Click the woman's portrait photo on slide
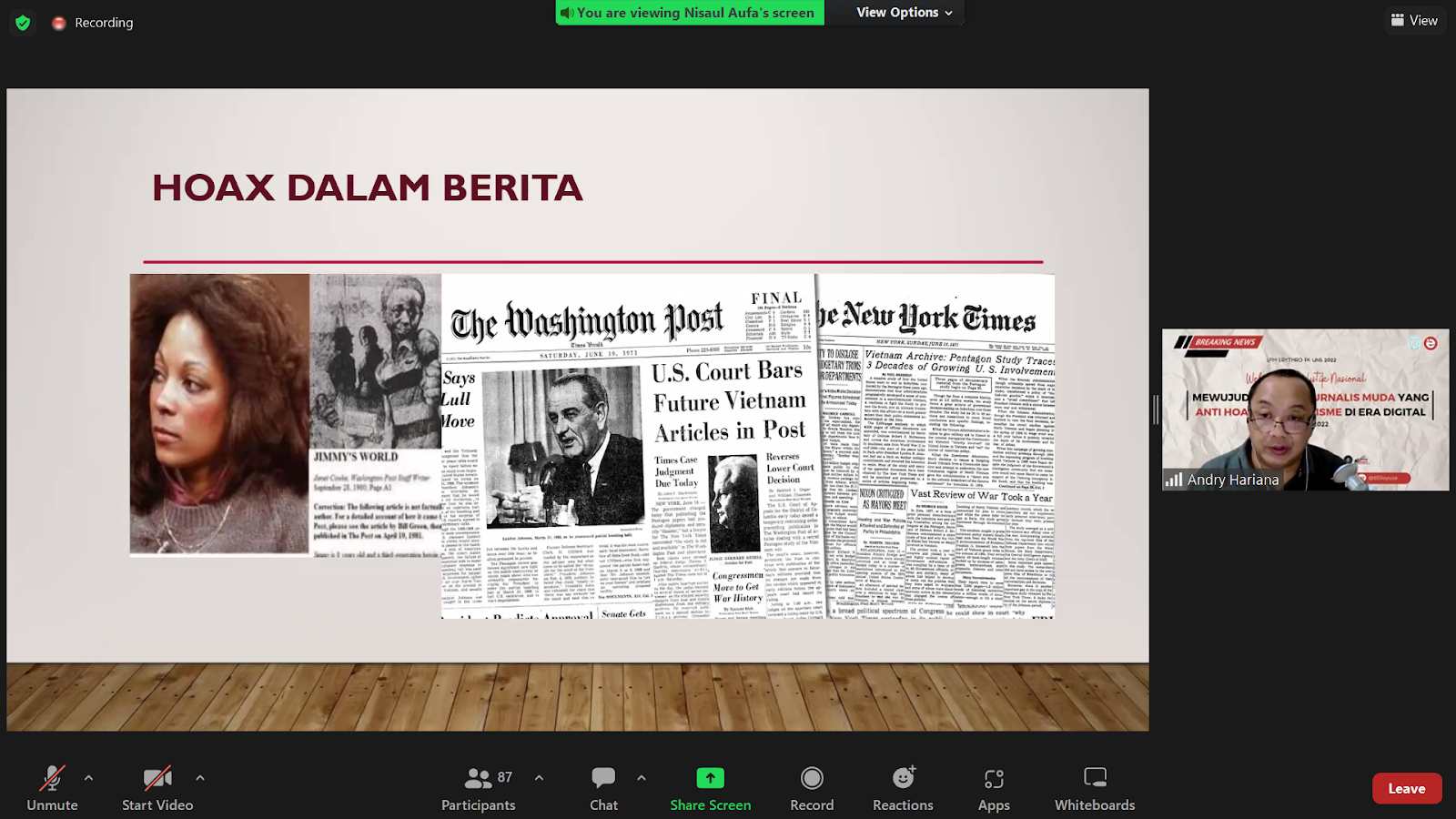This screenshot has width=1456, height=819. (219, 414)
